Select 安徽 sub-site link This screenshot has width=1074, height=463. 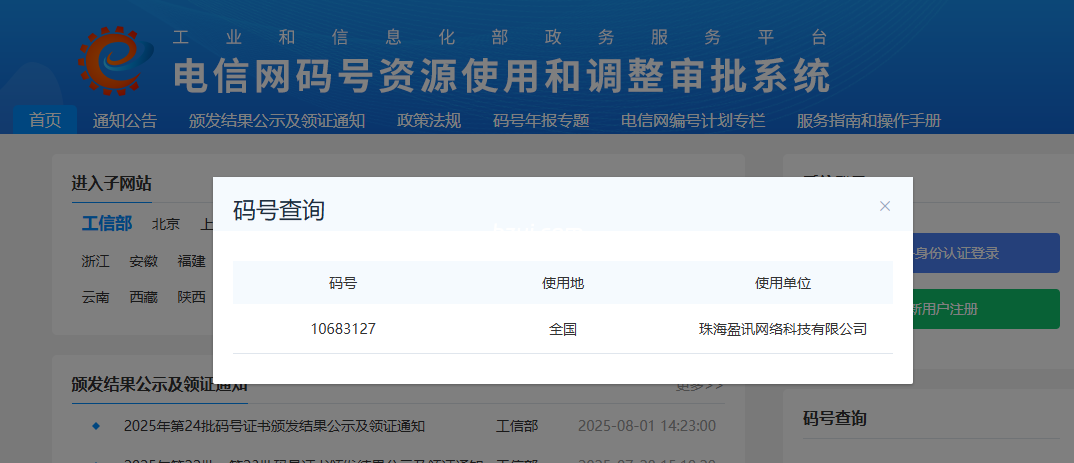(x=143, y=261)
